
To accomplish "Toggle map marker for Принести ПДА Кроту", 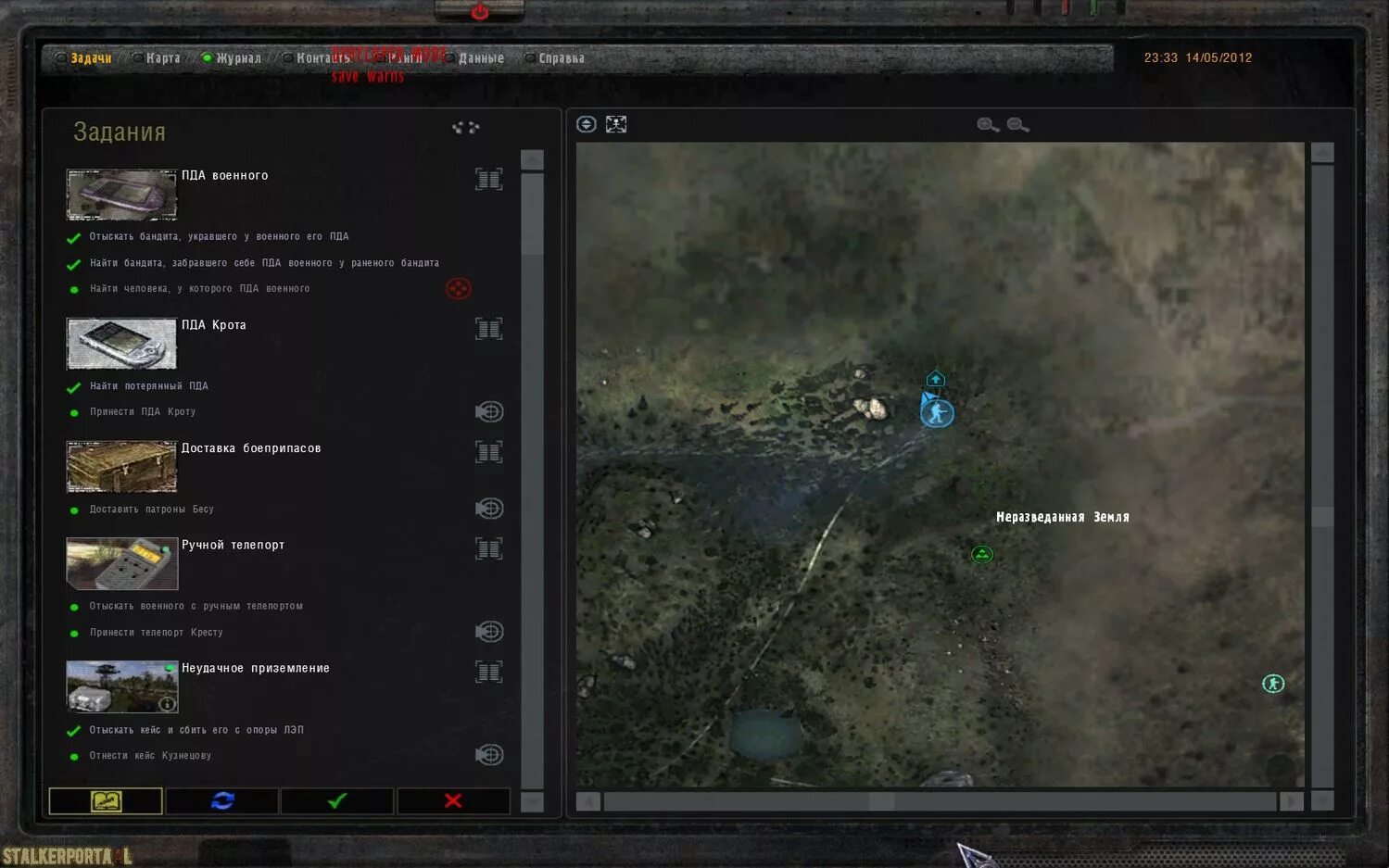I will pyautogui.click(x=489, y=411).
